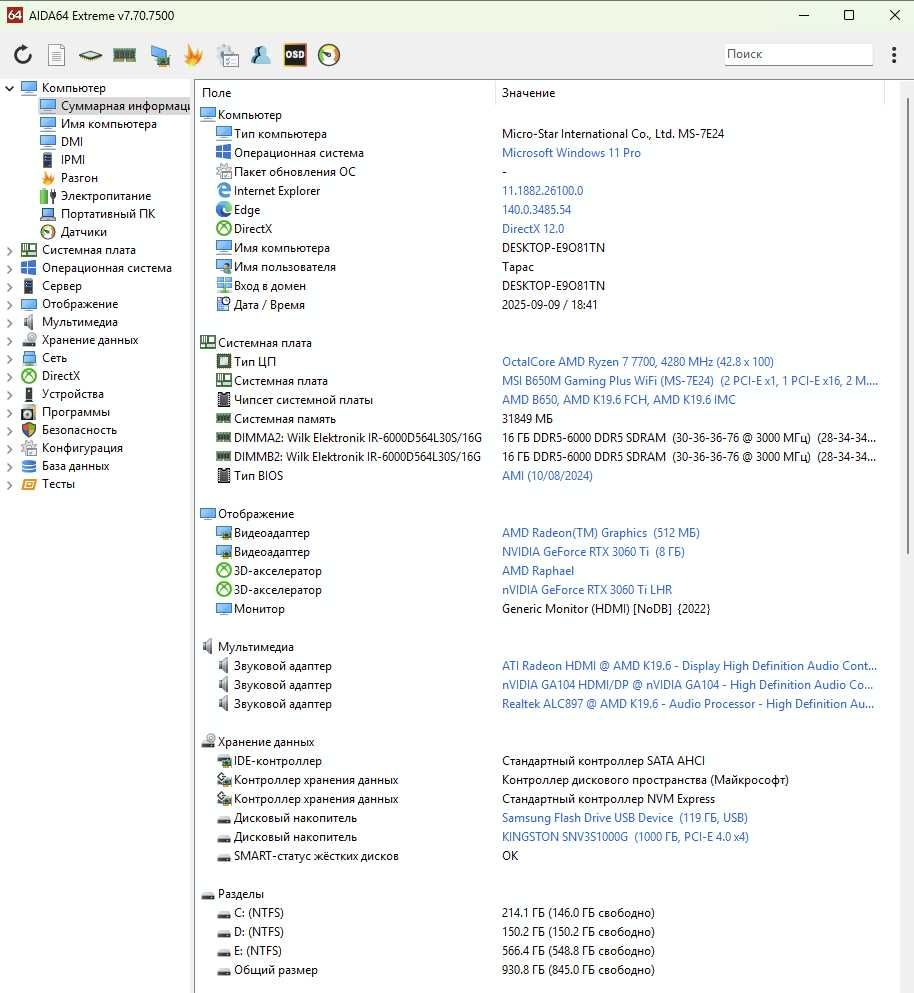
Task: Click the Тесты benchmark icon in tree
Action: [x=29, y=484]
